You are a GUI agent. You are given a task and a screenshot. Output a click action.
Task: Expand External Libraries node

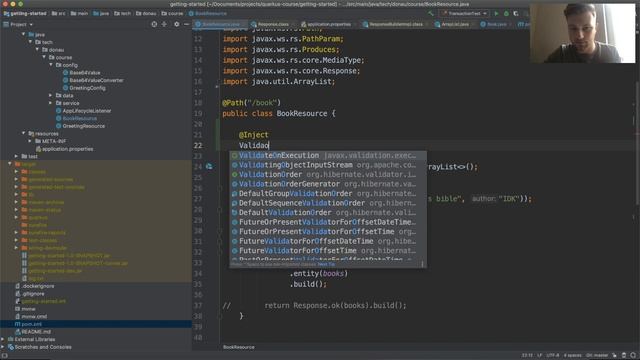[3, 340]
